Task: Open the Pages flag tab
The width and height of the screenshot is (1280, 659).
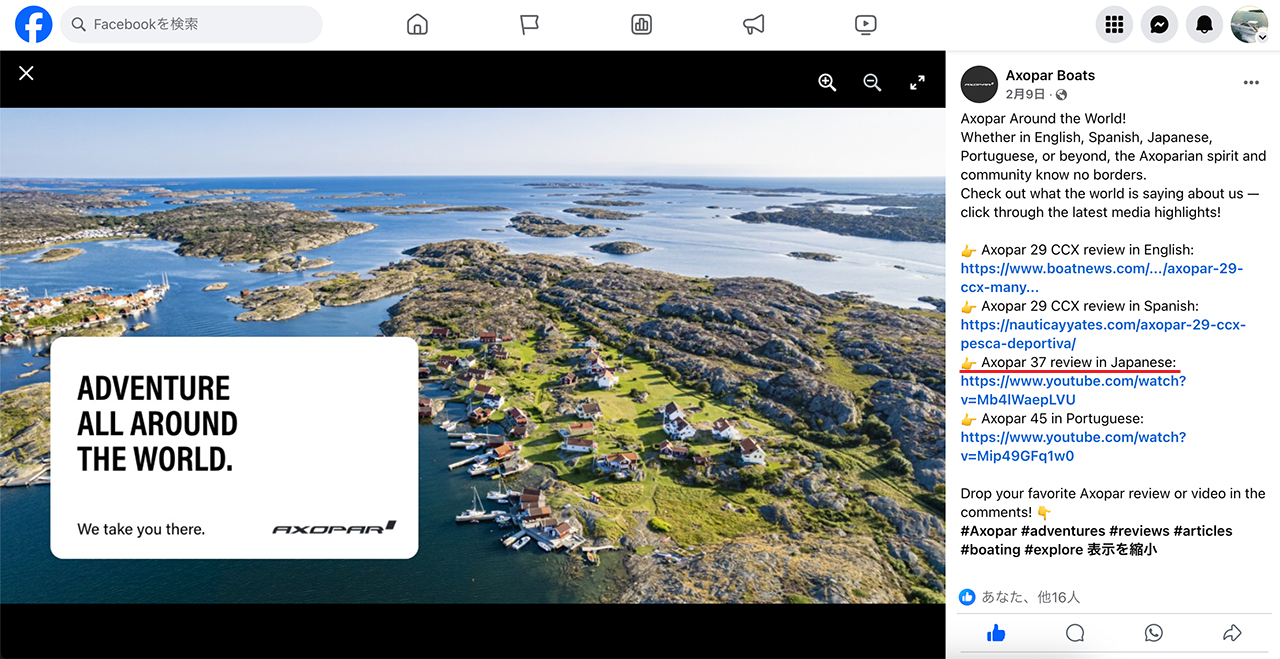Action: tap(530, 25)
